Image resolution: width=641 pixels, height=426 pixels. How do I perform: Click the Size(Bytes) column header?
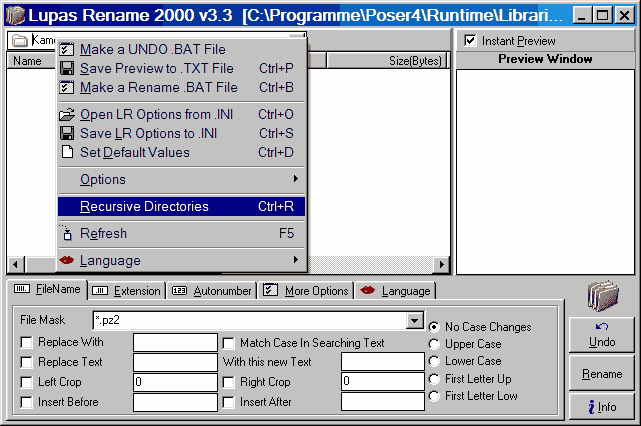point(386,61)
